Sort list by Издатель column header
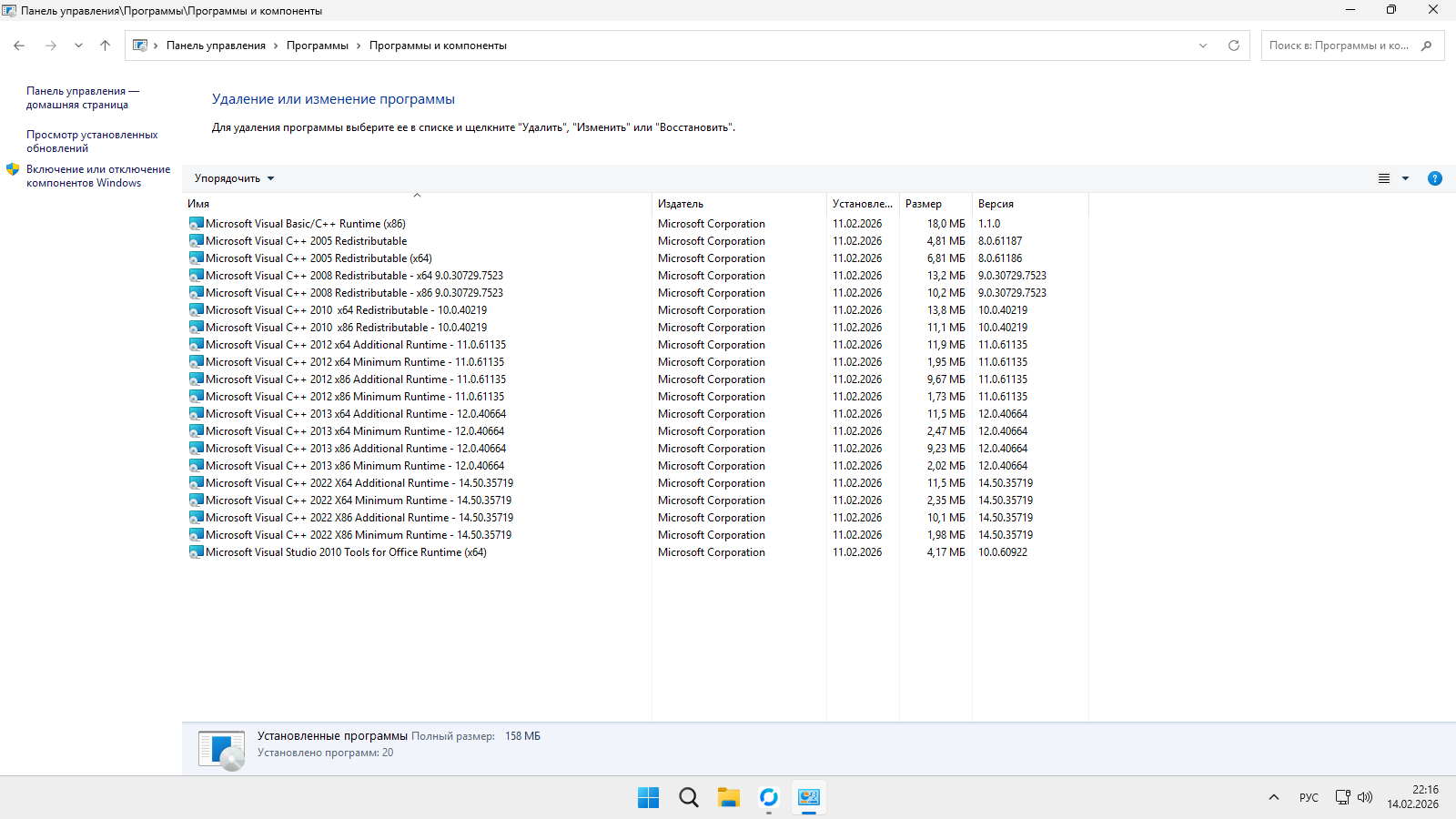The height and width of the screenshot is (819, 1456). 681,204
